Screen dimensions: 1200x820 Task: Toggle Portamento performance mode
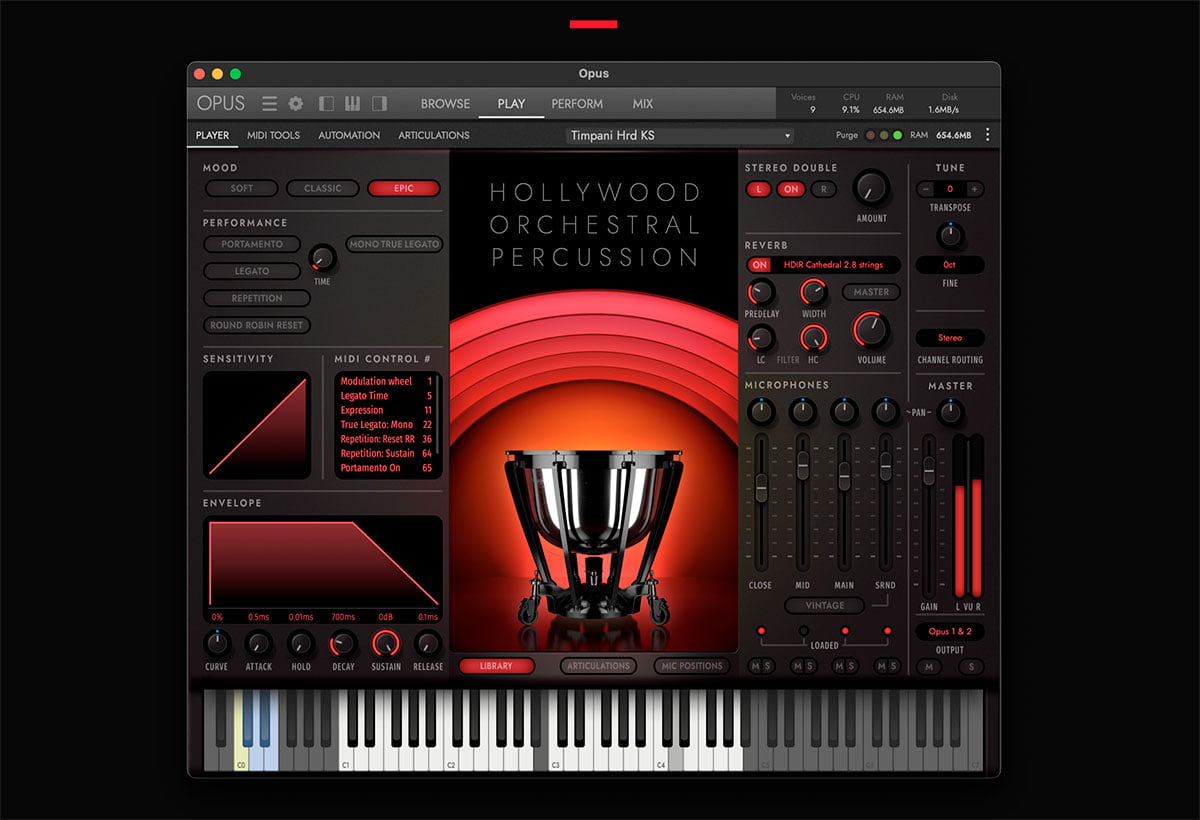pos(252,244)
